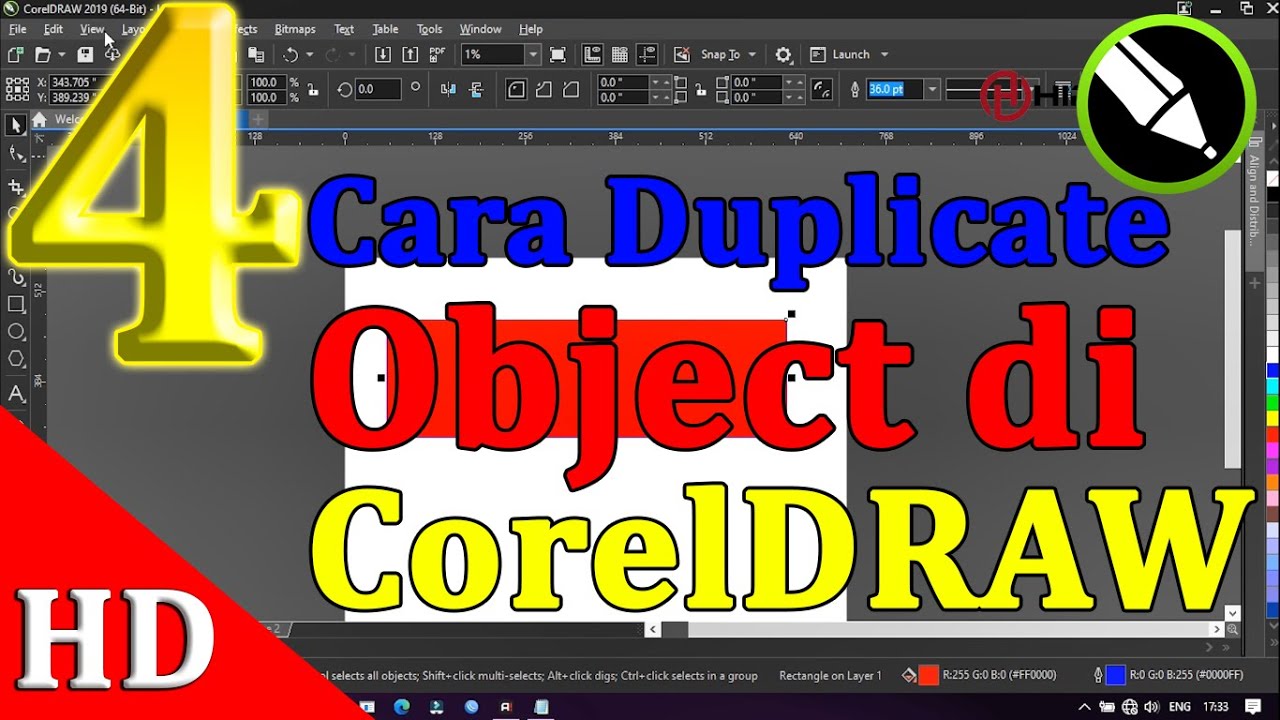1280x720 pixels.
Task: Toggle the lock ratio padlock by scale factors
Action: click(314, 89)
